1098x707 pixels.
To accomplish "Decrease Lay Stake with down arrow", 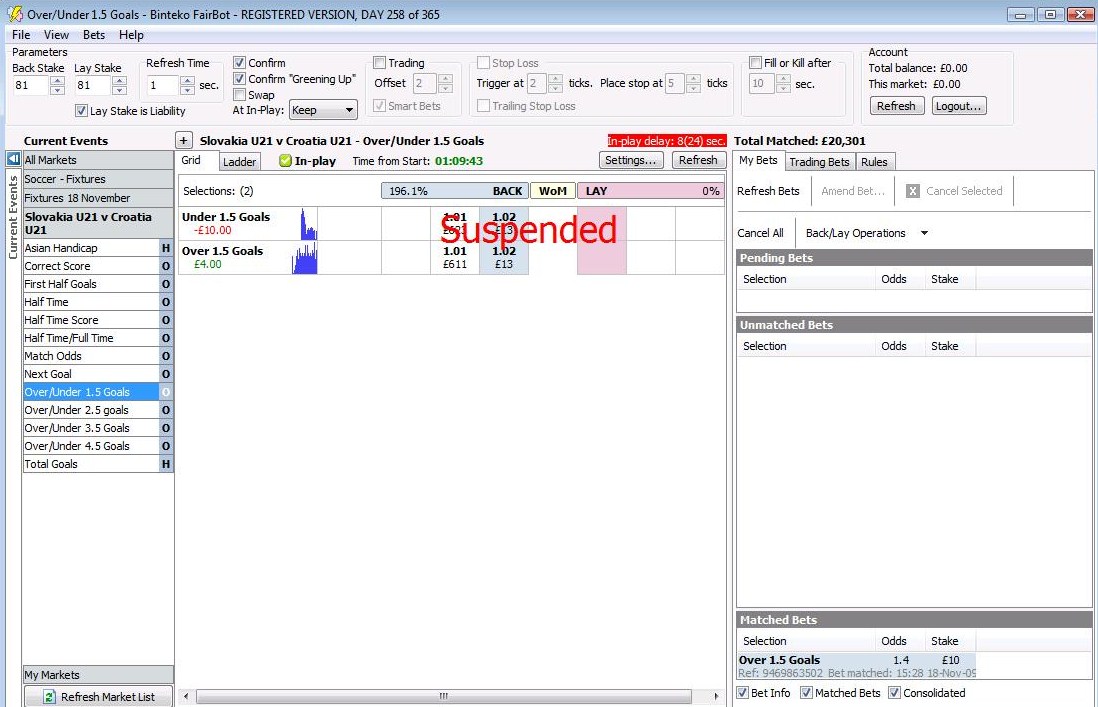I will pos(120,90).
